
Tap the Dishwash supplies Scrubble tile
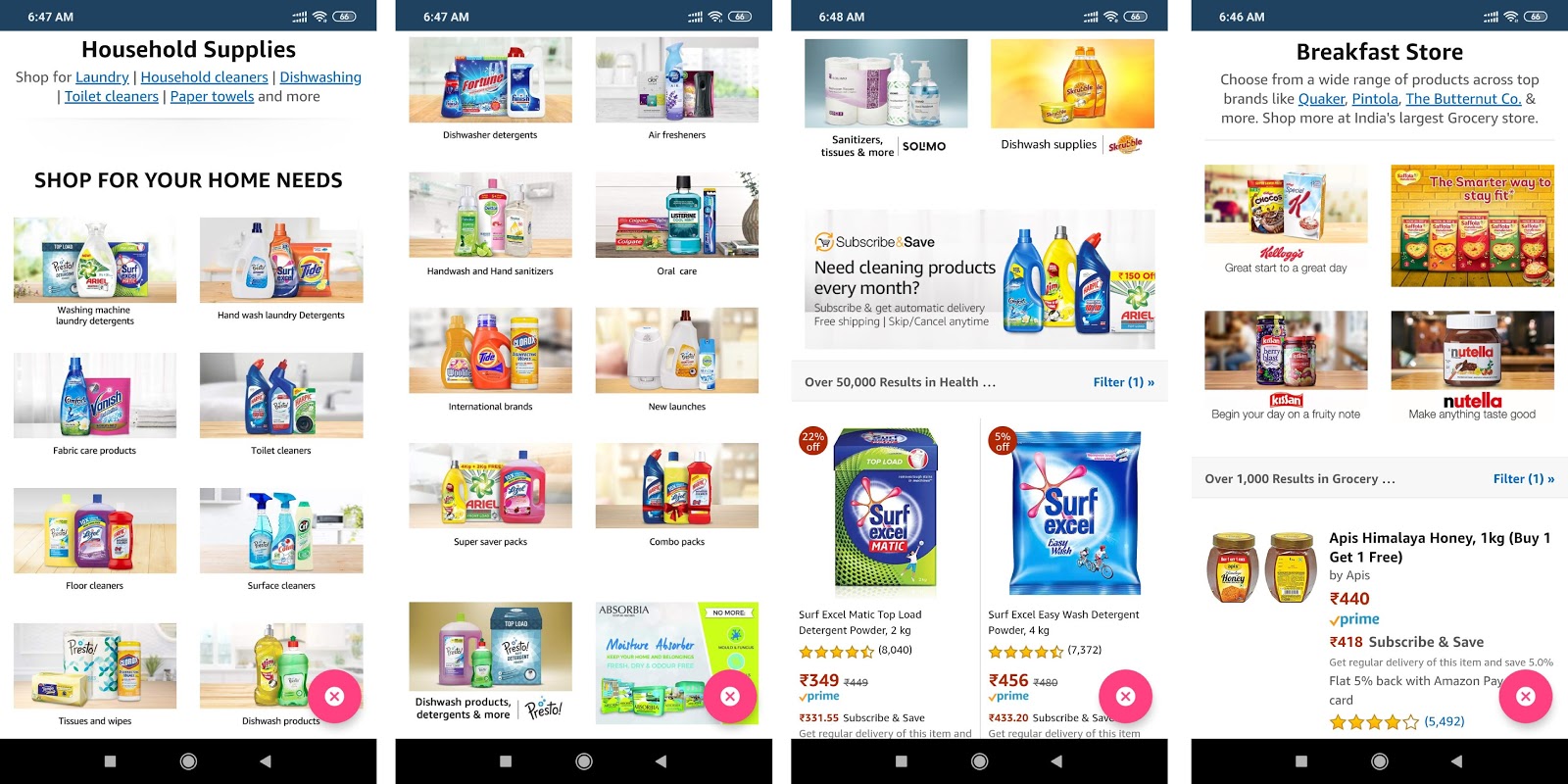click(x=1072, y=98)
